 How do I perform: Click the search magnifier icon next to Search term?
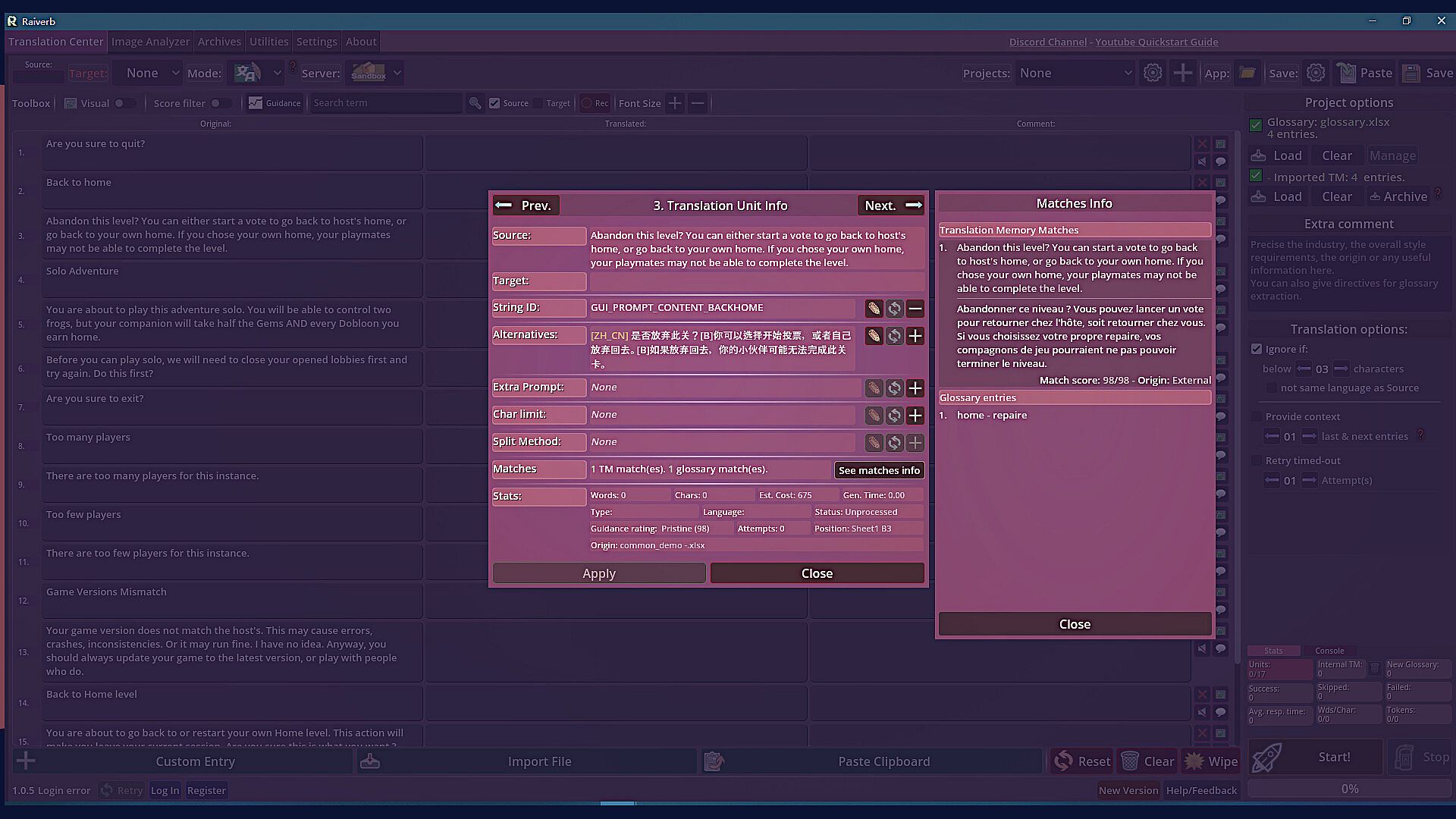coord(475,103)
